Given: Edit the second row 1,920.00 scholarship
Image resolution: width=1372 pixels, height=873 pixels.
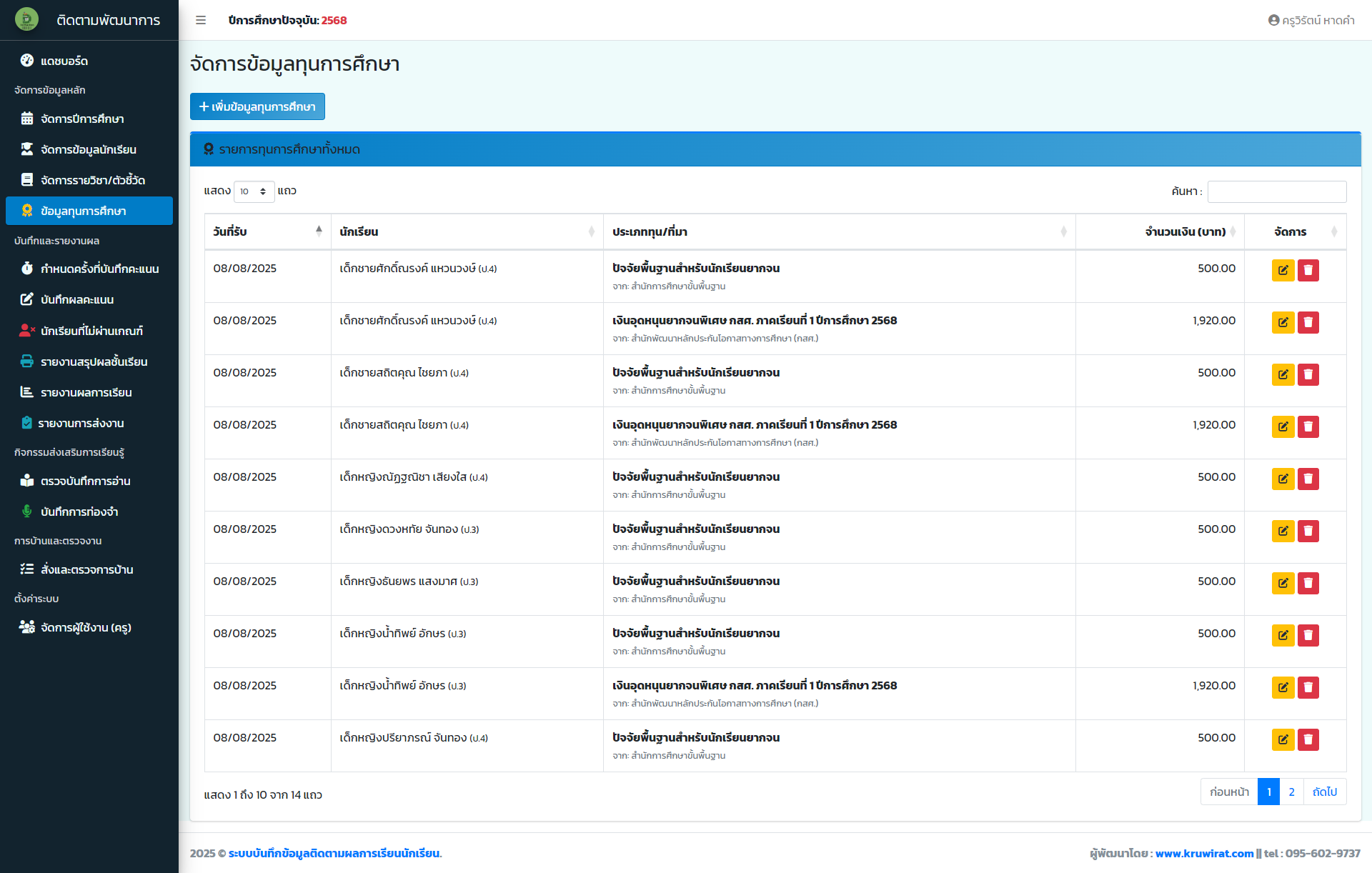Looking at the screenshot, I should click(x=1283, y=322).
